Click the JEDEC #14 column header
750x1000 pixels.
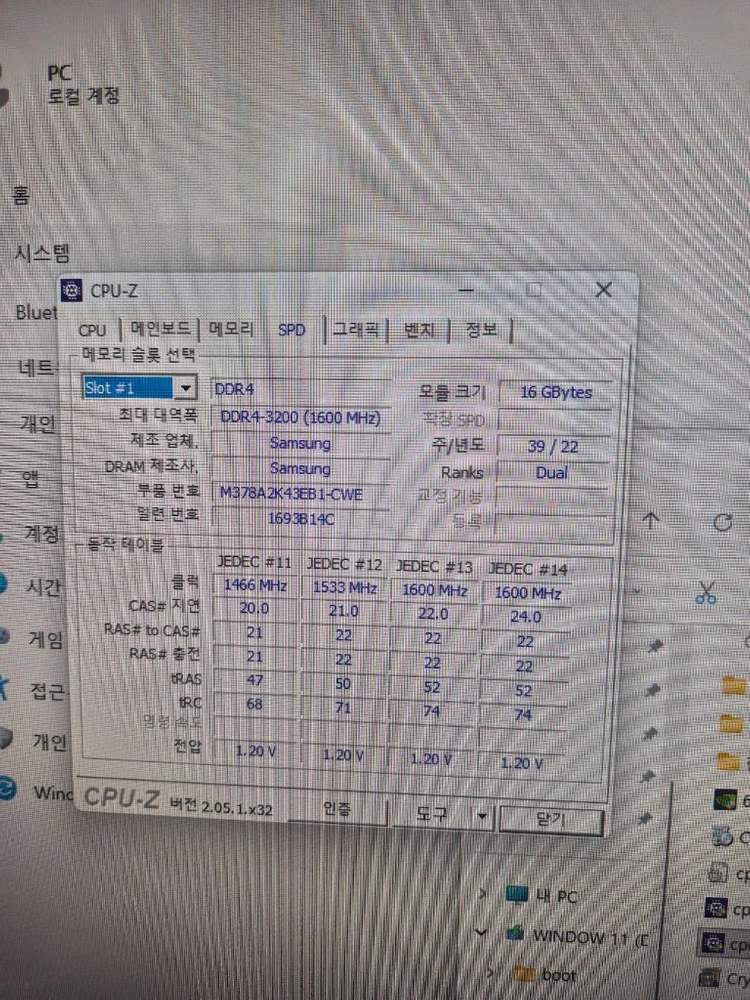click(x=527, y=569)
